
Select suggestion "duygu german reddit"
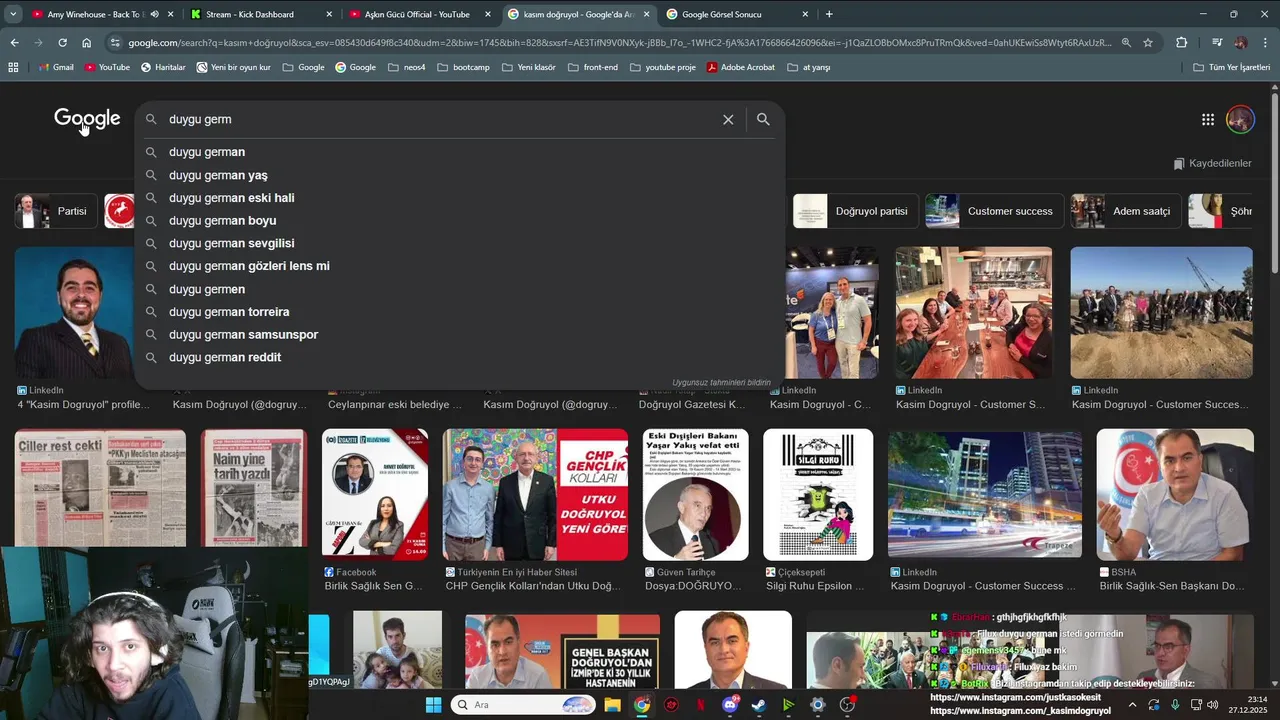tap(460, 357)
